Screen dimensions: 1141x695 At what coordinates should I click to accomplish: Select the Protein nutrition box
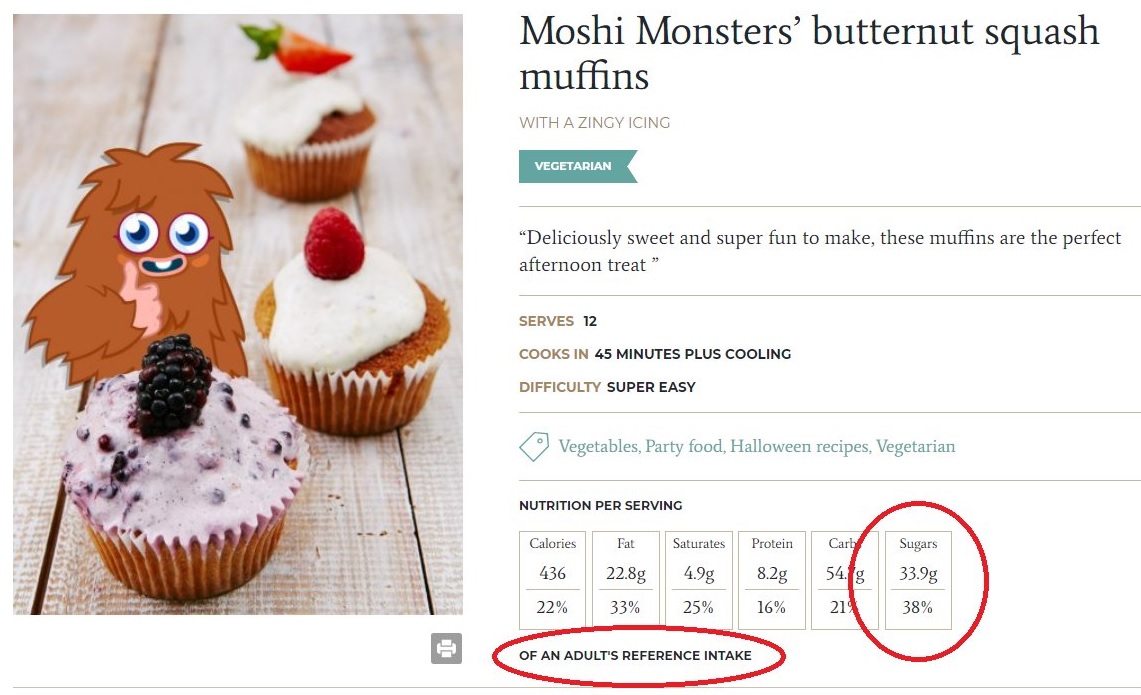(x=772, y=580)
